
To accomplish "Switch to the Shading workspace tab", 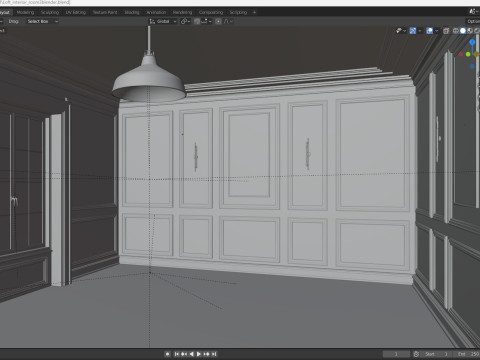I will [x=132, y=12].
